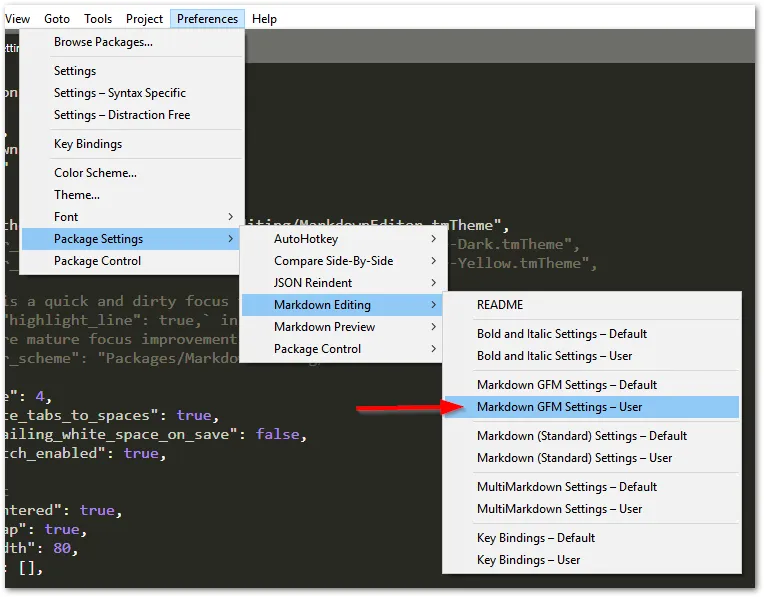Viewport: 764px width, 597px height.
Task: Click the Font submenu arrow
Action: click(x=231, y=217)
